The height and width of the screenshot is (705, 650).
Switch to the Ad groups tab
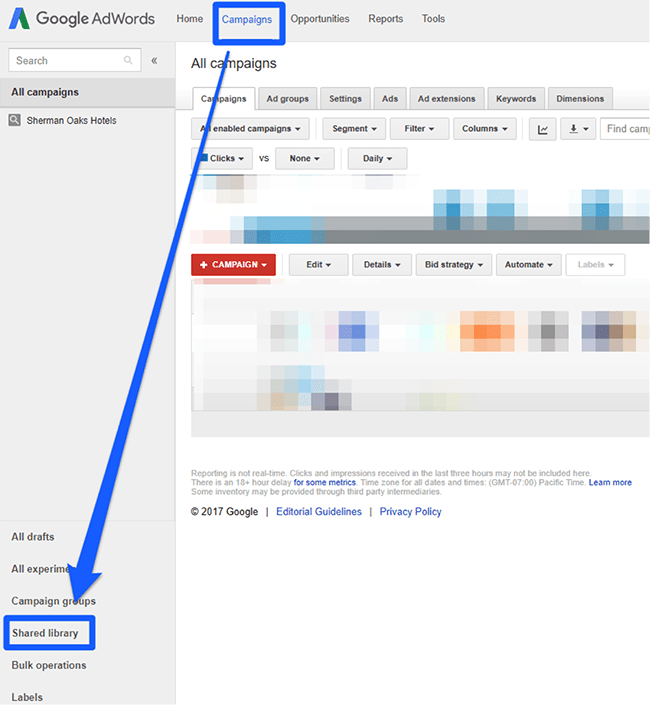coord(288,98)
